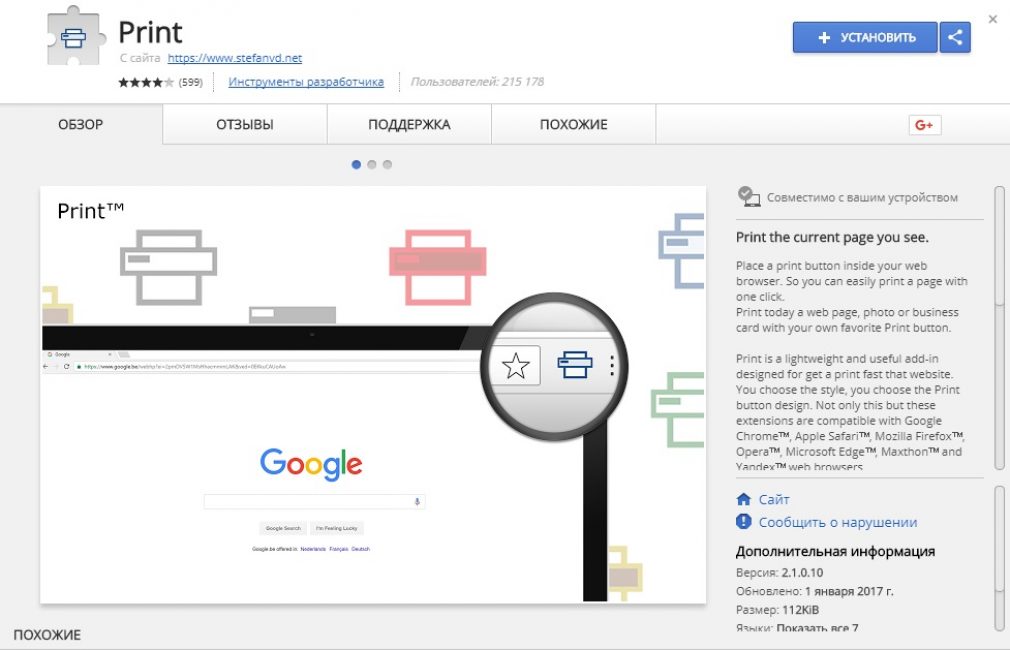Click the star rating icons

146,82
